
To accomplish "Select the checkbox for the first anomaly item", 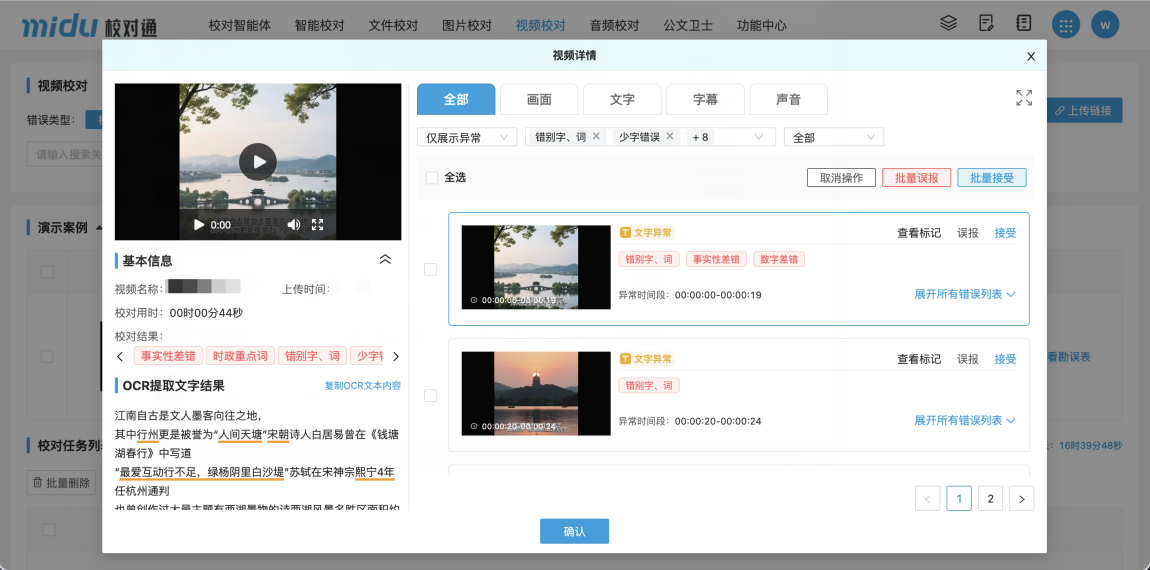I will 431,269.
